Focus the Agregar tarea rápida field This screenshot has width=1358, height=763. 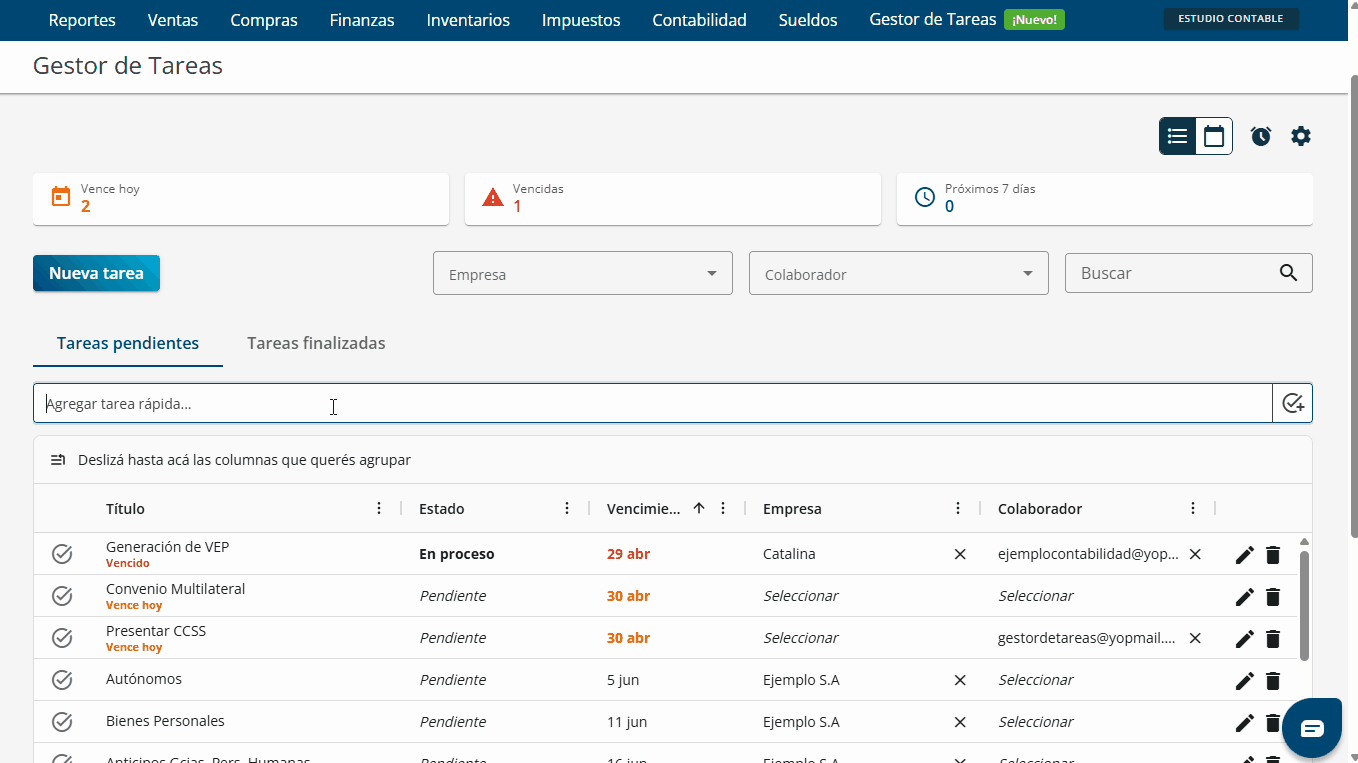[x=653, y=403]
